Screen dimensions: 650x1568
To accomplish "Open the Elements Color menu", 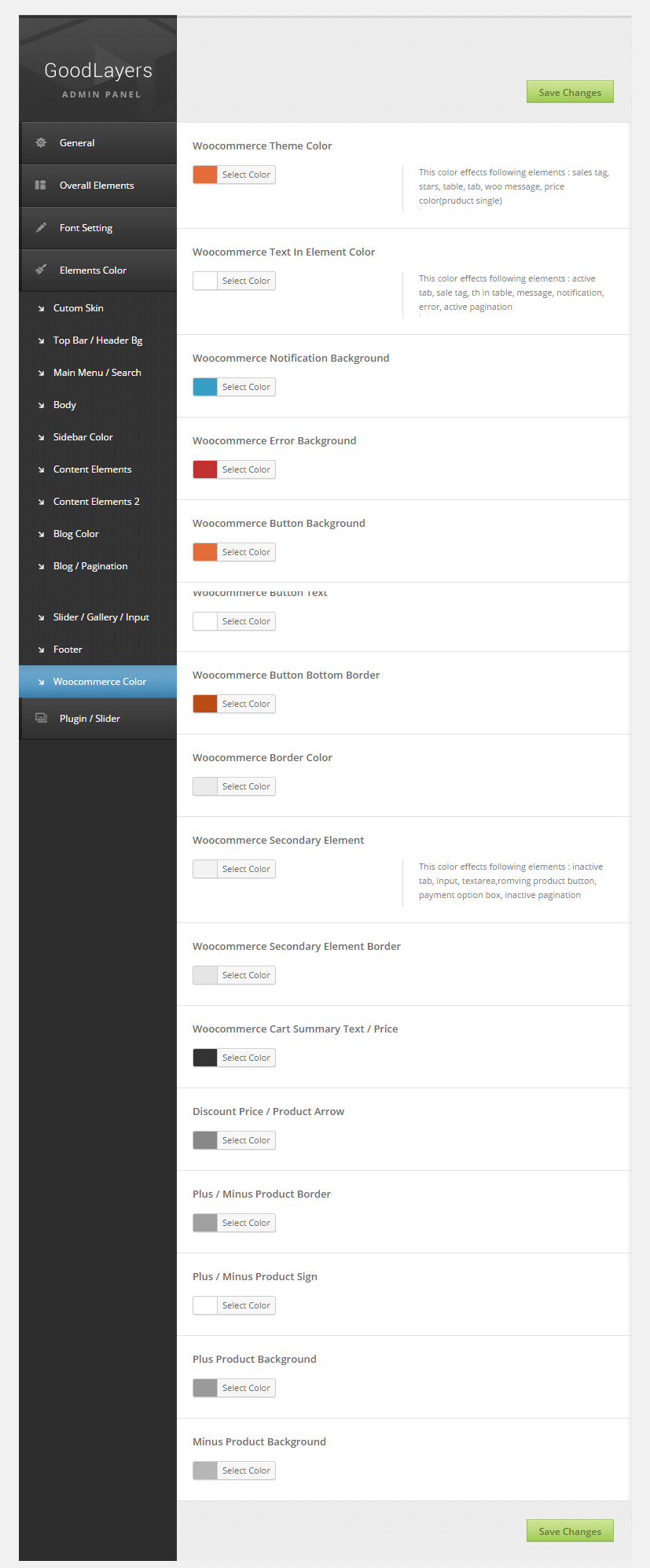I will (97, 271).
